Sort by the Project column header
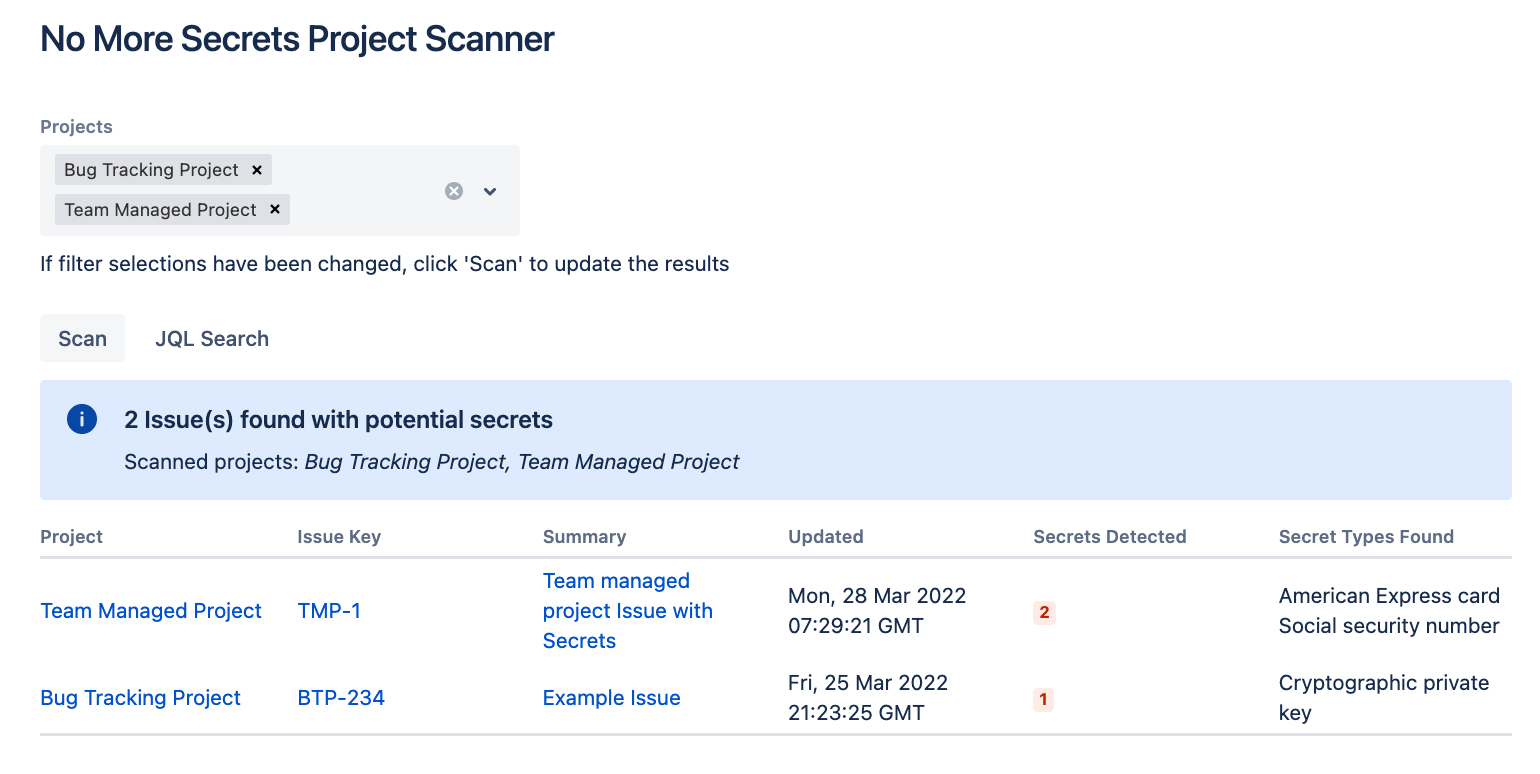The height and width of the screenshot is (774, 1540). [71, 537]
